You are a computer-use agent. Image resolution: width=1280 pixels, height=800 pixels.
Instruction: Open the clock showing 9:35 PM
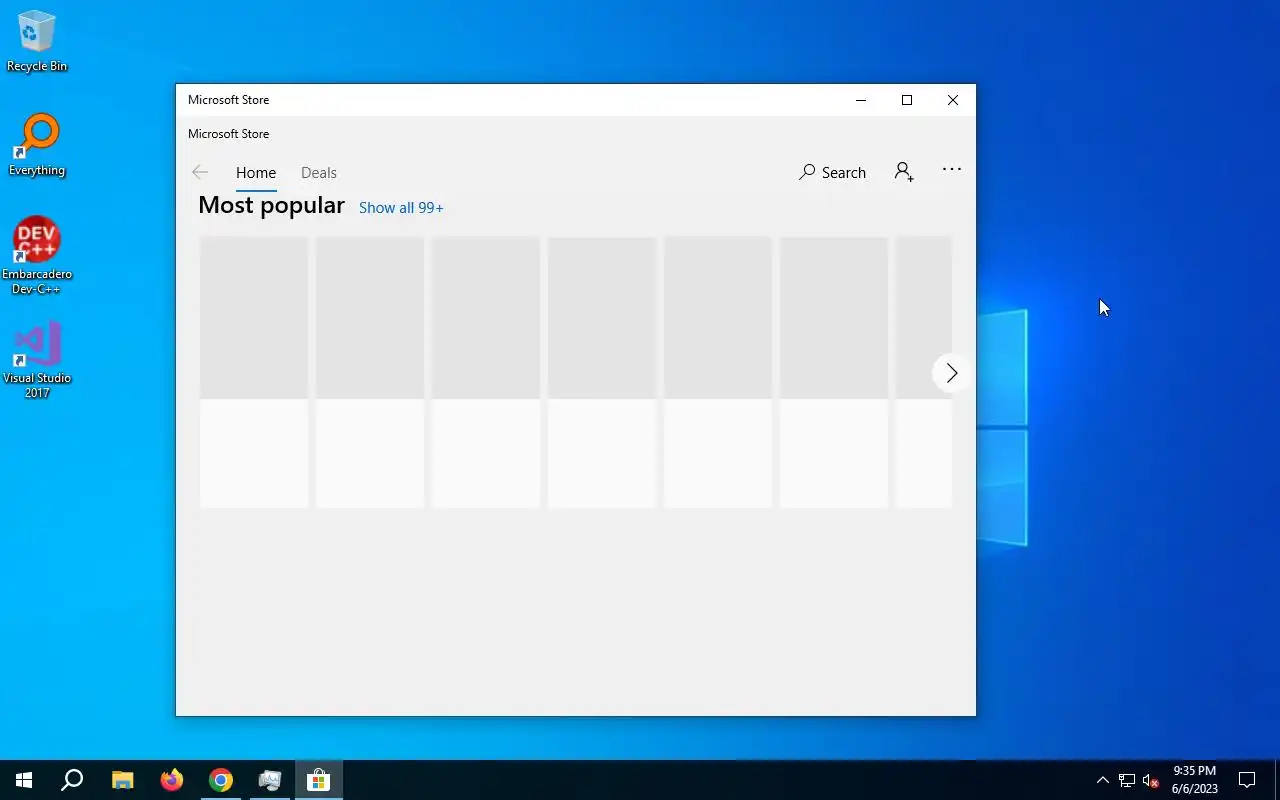(1195, 780)
